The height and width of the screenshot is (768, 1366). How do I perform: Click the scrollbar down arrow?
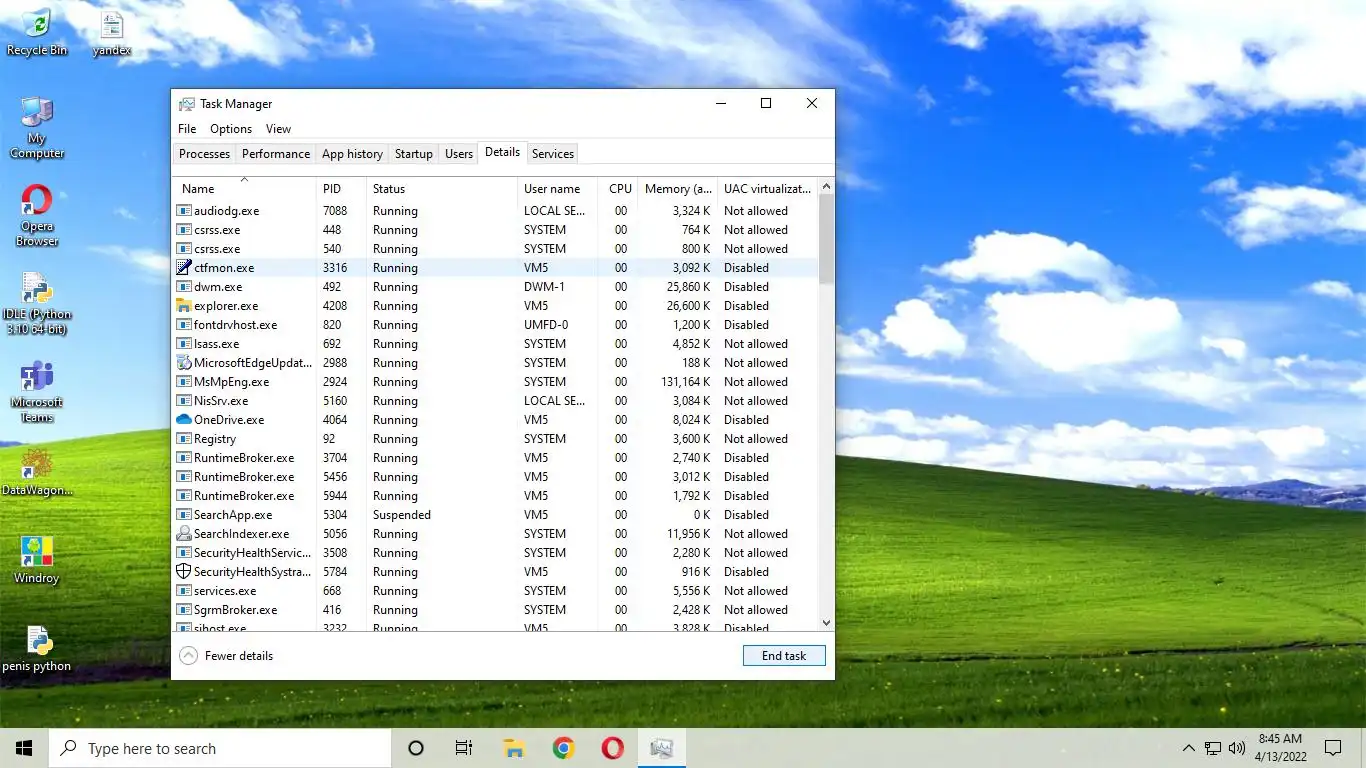click(826, 623)
